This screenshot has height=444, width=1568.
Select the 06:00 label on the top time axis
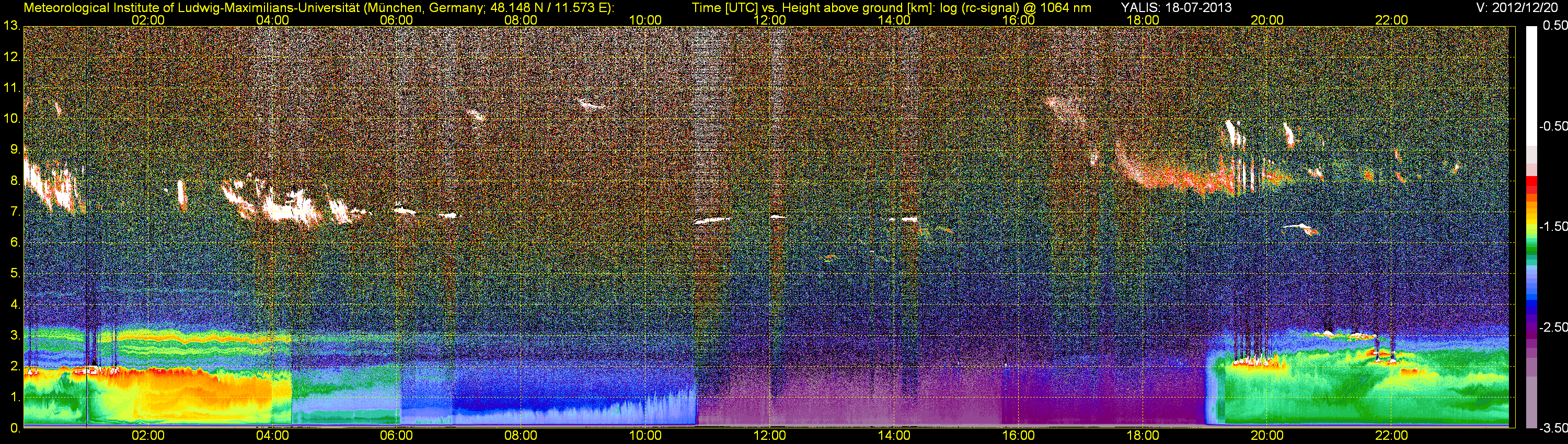pos(396,20)
